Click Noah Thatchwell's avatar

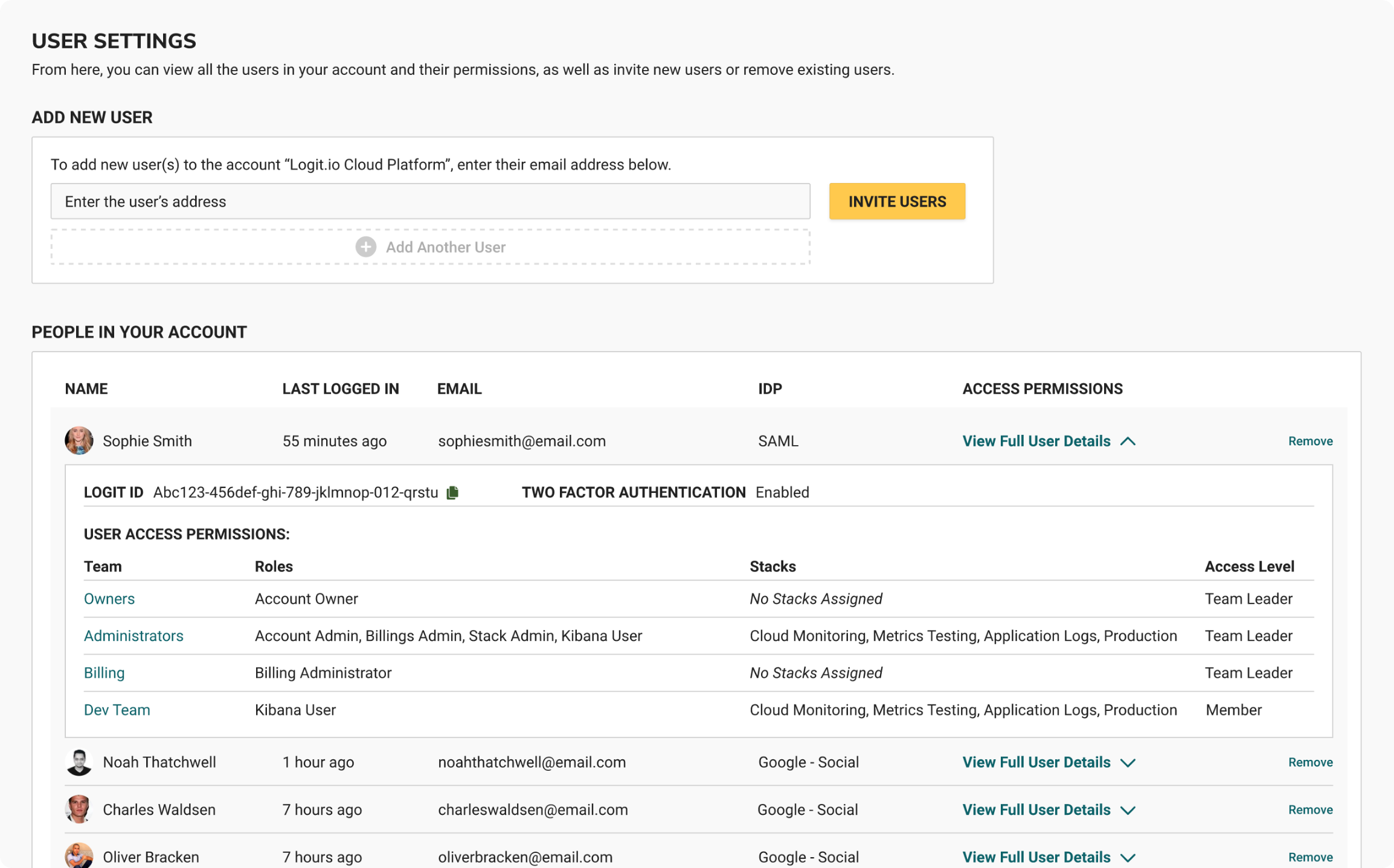coord(79,762)
